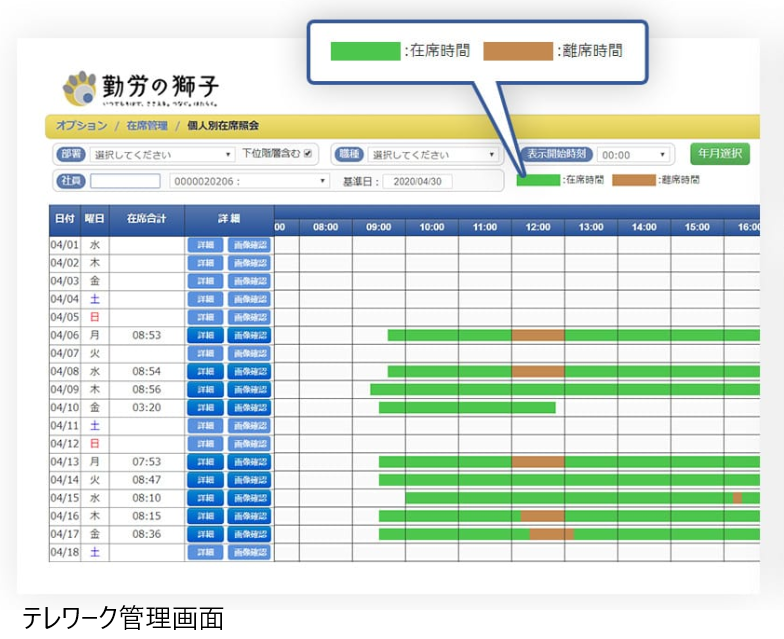Screen dimensions: 784x639
Task: Click the 社員 employee text field
Action: tap(125, 181)
